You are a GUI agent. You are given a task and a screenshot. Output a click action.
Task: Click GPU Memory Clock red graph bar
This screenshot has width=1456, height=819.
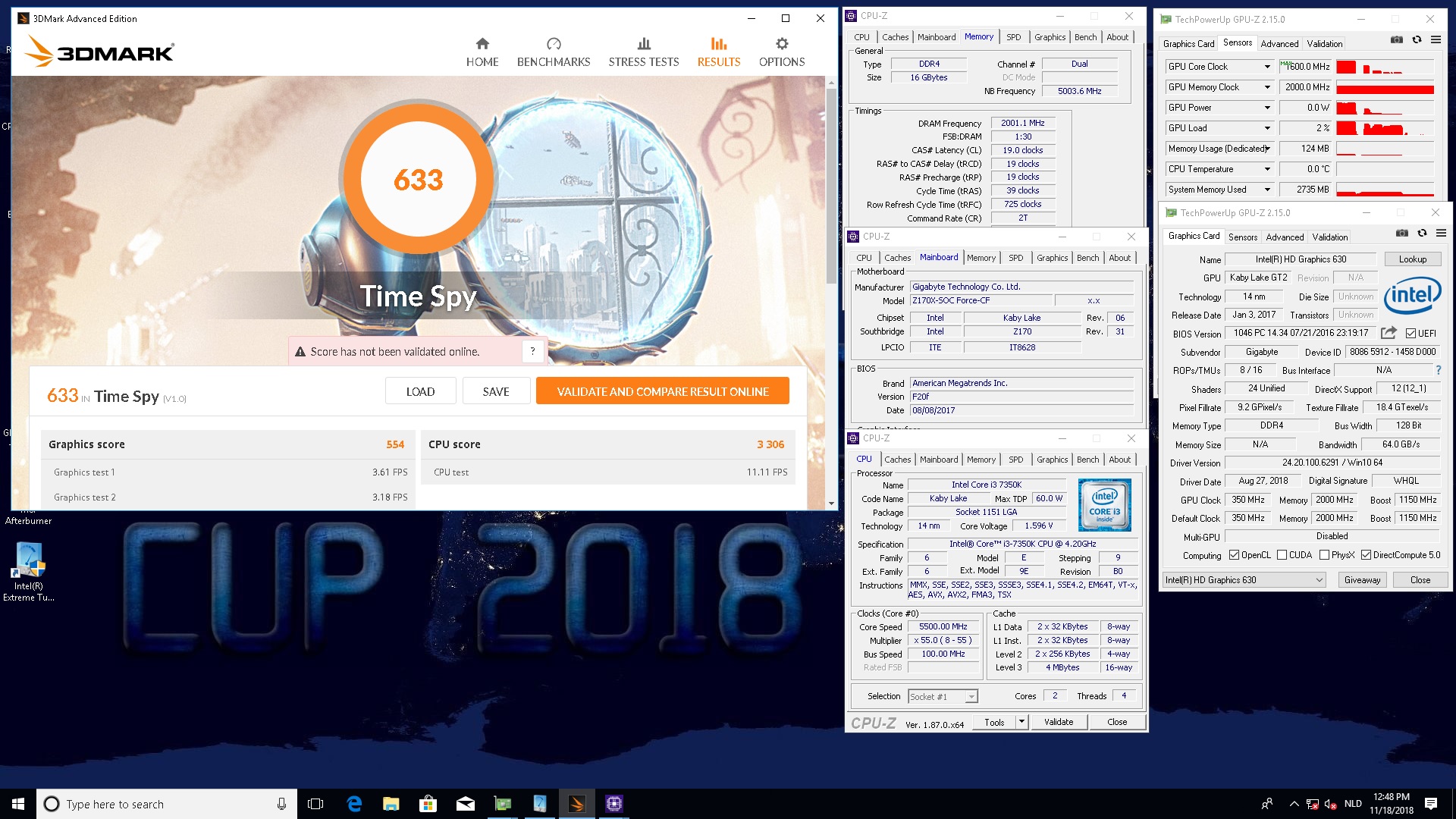(1385, 89)
